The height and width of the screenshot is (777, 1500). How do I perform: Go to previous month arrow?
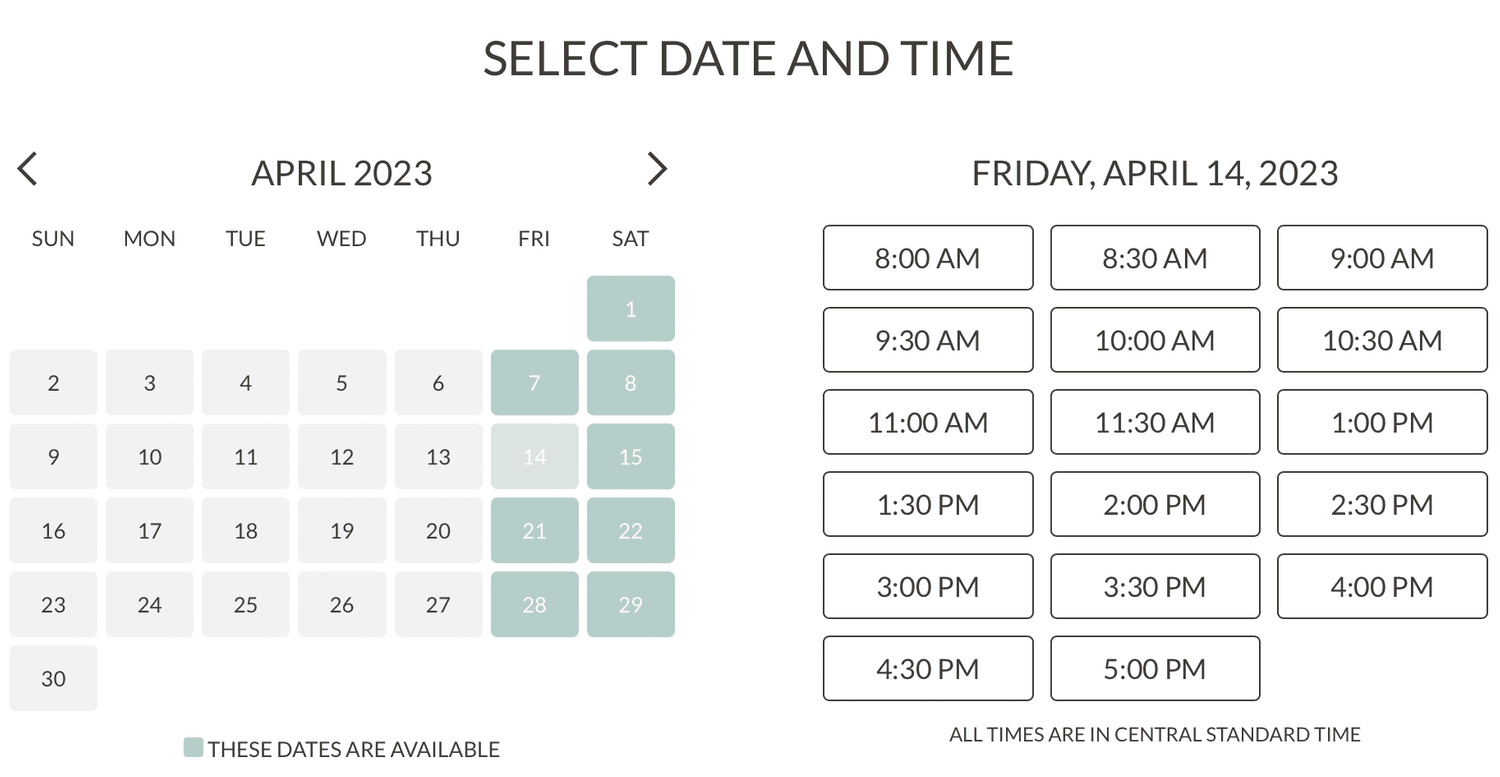pos(27,169)
